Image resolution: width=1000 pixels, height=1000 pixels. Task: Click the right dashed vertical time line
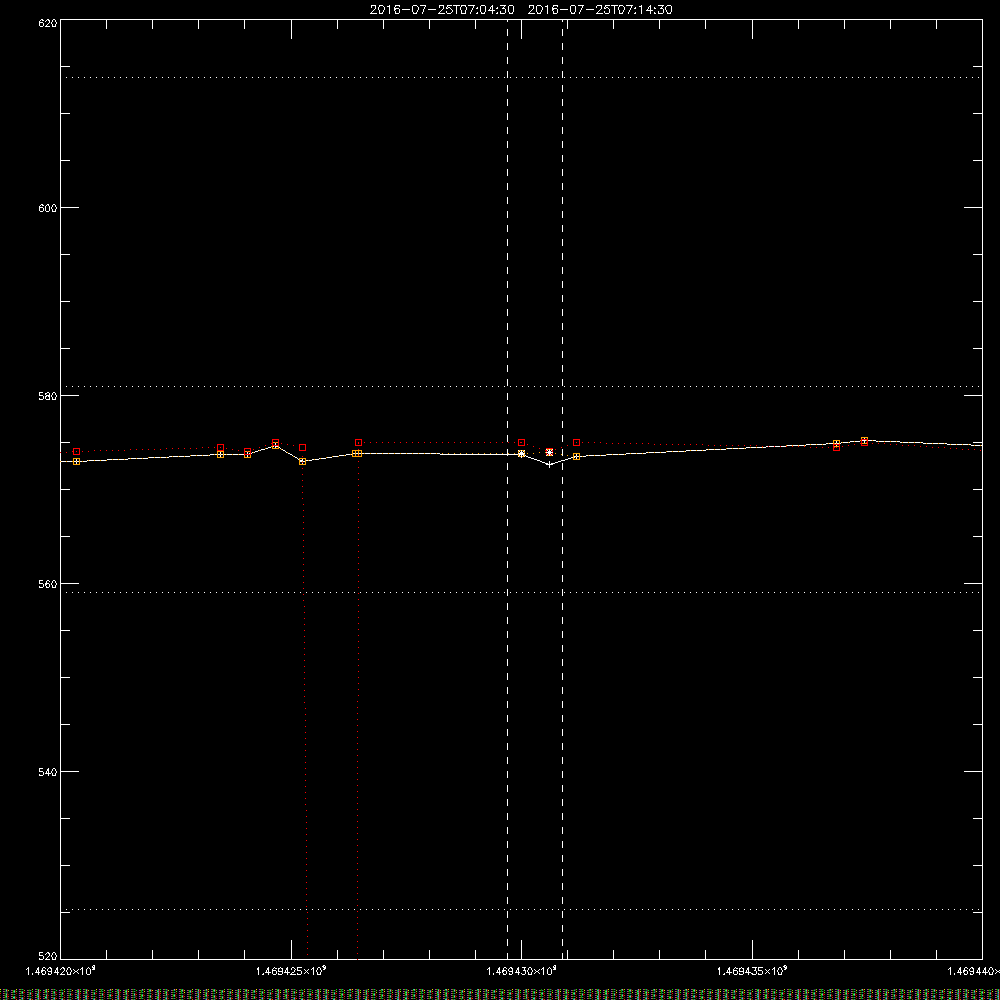[562, 489]
